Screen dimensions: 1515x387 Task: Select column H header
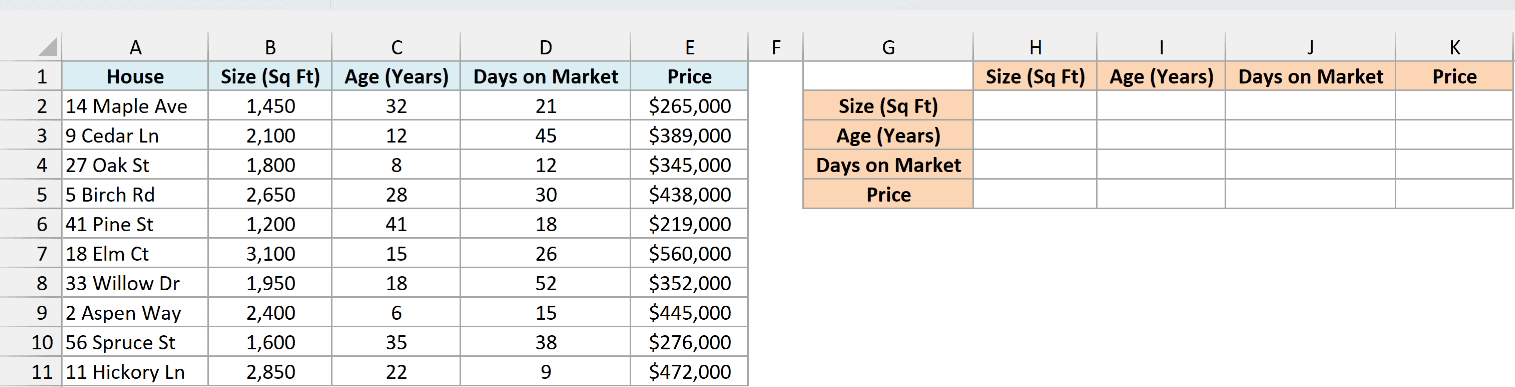1035,46
